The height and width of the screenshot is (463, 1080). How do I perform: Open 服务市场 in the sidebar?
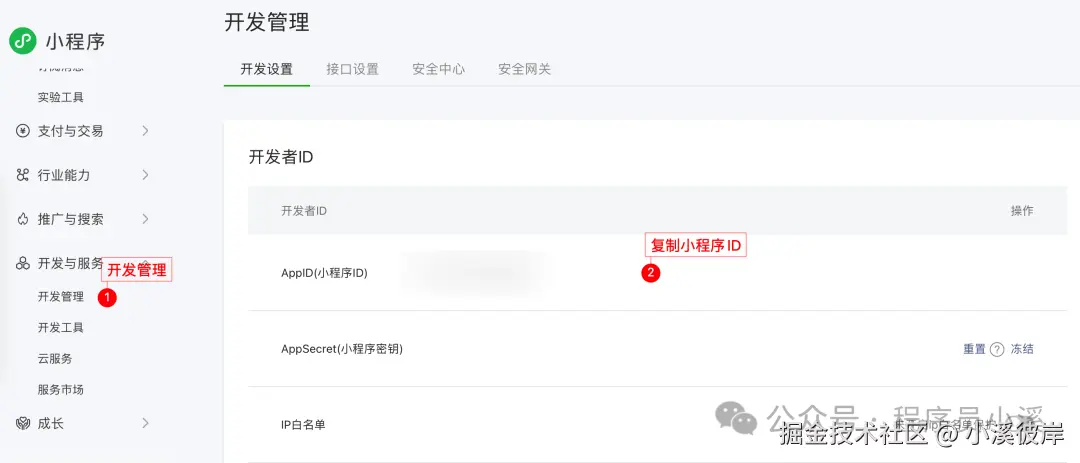tap(61, 390)
